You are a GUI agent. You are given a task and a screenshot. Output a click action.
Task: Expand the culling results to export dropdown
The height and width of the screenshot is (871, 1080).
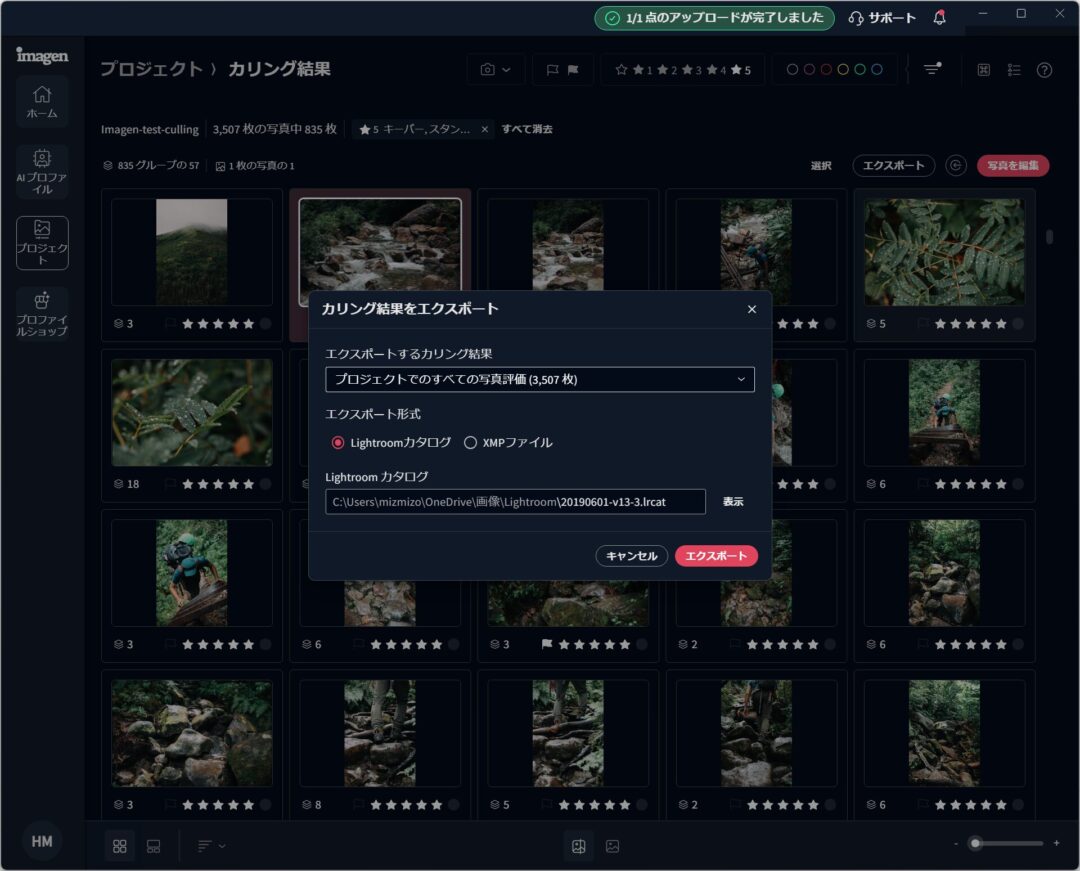[x=540, y=380]
